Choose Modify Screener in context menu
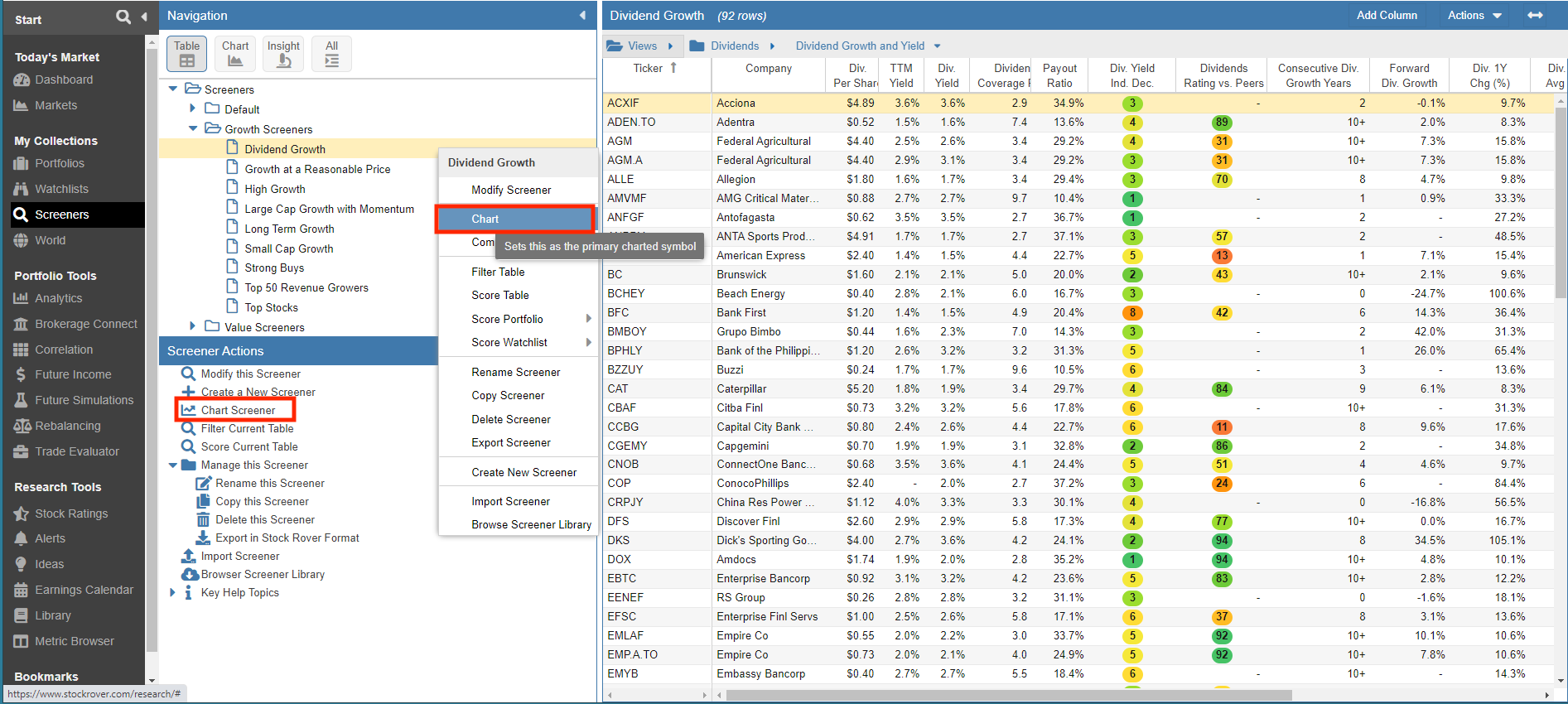The image size is (1568, 704). click(511, 190)
